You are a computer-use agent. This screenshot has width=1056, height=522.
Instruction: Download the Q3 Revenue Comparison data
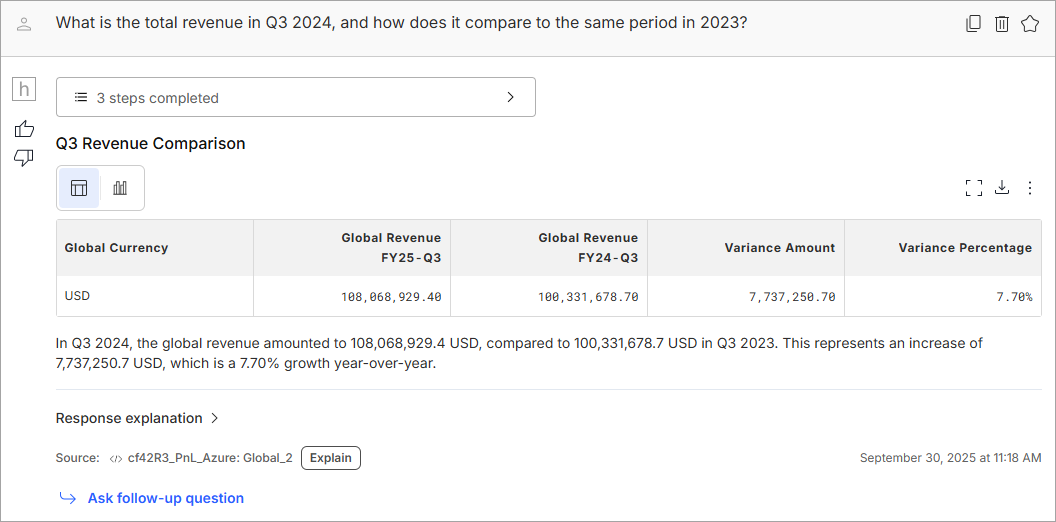click(x=1002, y=188)
